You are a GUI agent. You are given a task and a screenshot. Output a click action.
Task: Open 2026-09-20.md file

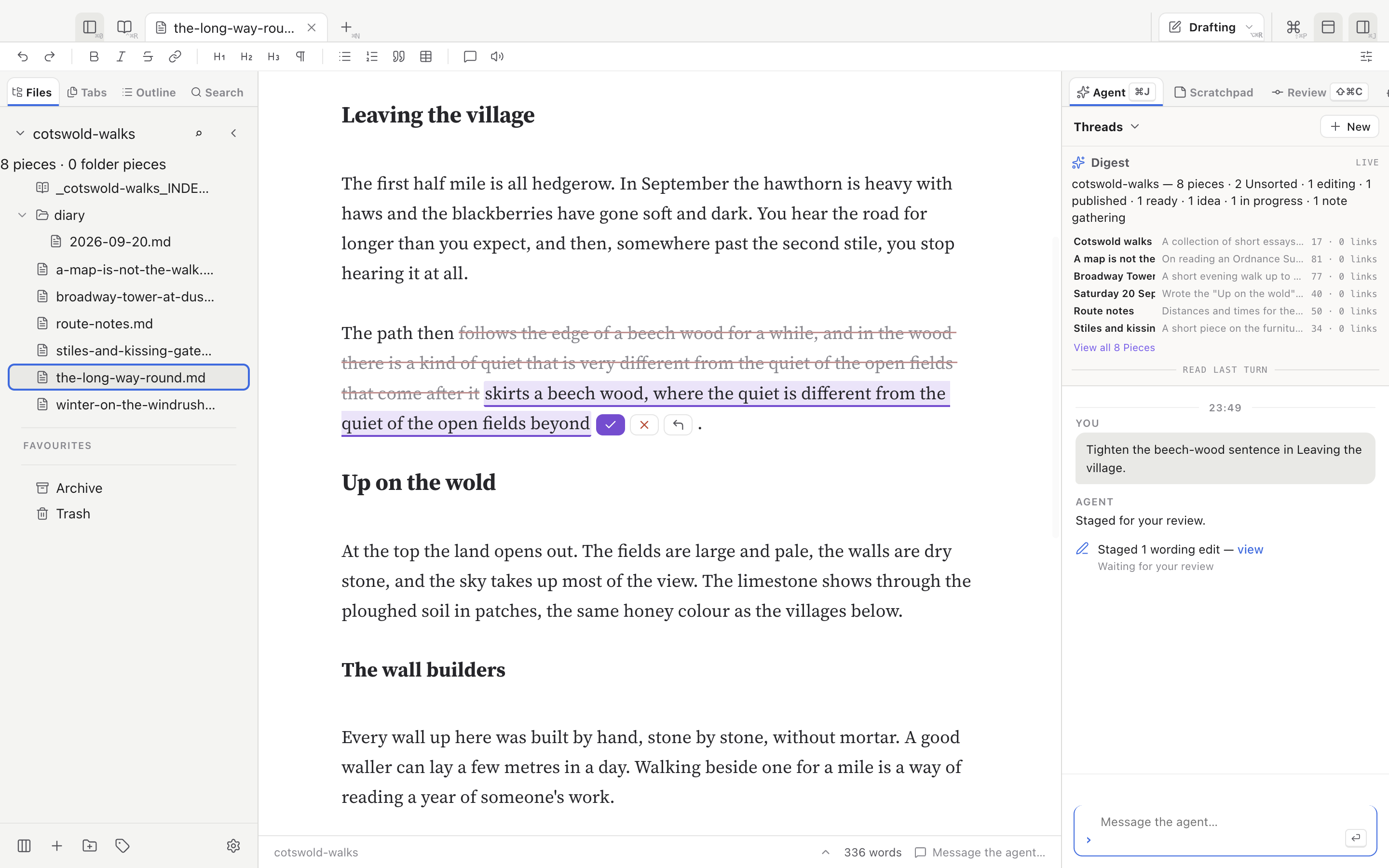[x=129, y=242]
